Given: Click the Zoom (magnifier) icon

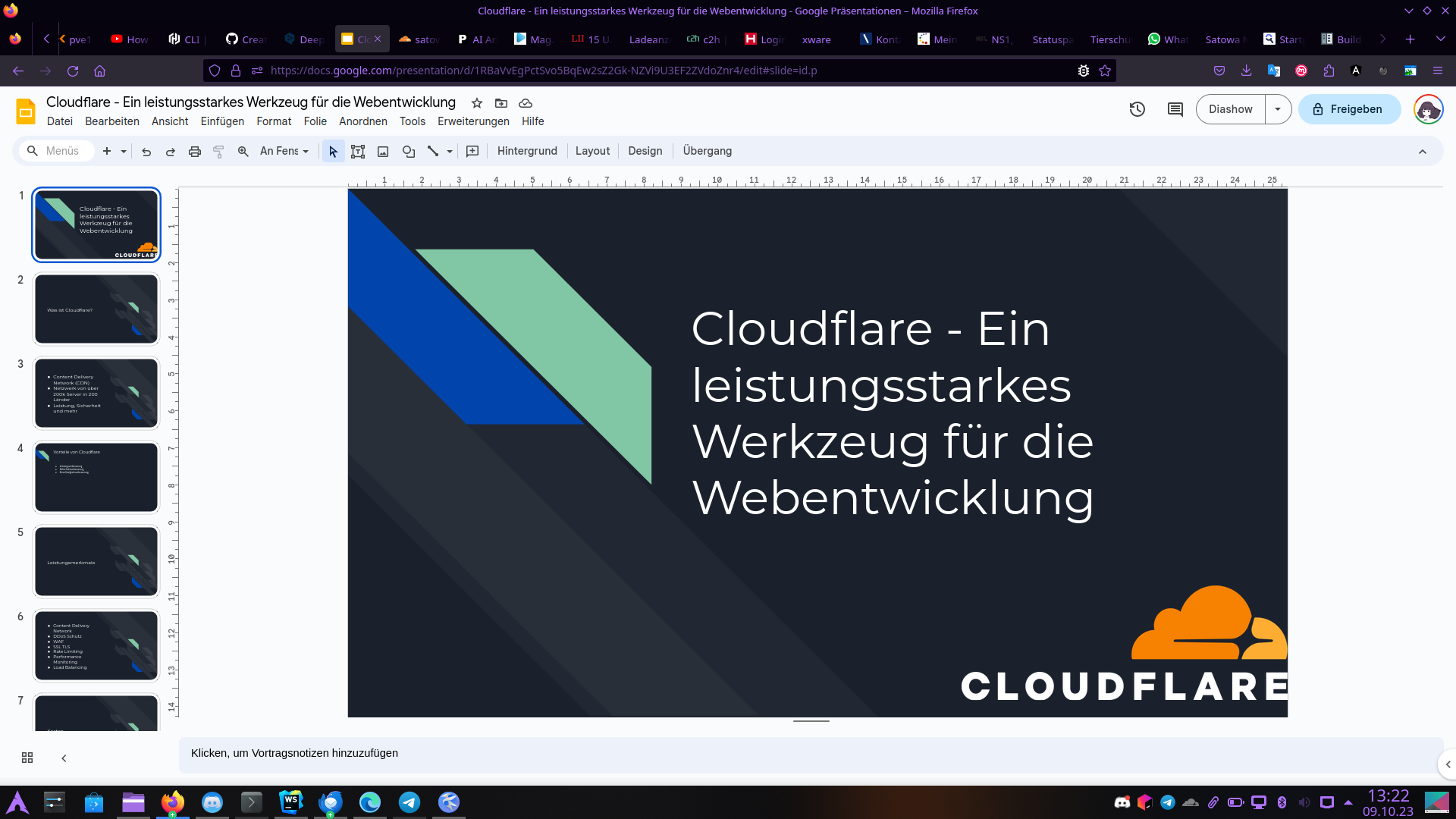Looking at the screenshot, I should [x=243, y=151].
